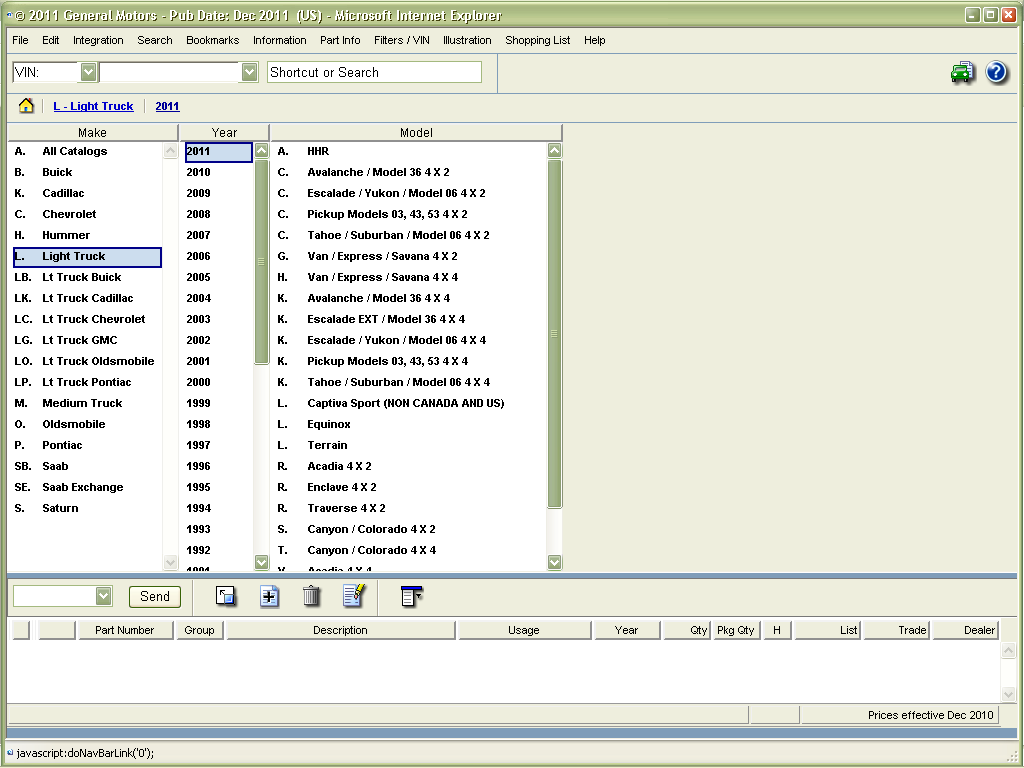The width and height of the screenshot is (1024, 768).
Task: Add a new item to shopping list icon
Action: [269, 596]
